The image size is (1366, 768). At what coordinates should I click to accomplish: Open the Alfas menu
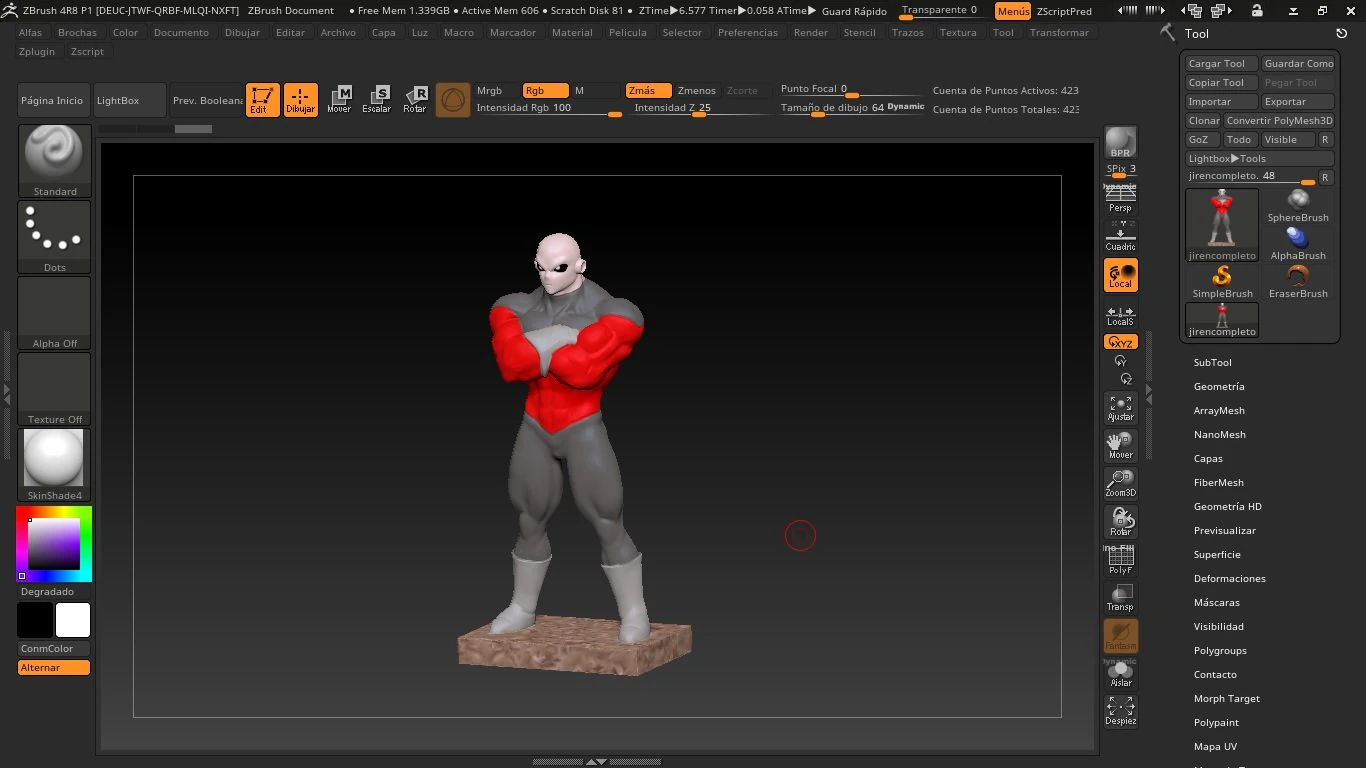click(30, 32)
